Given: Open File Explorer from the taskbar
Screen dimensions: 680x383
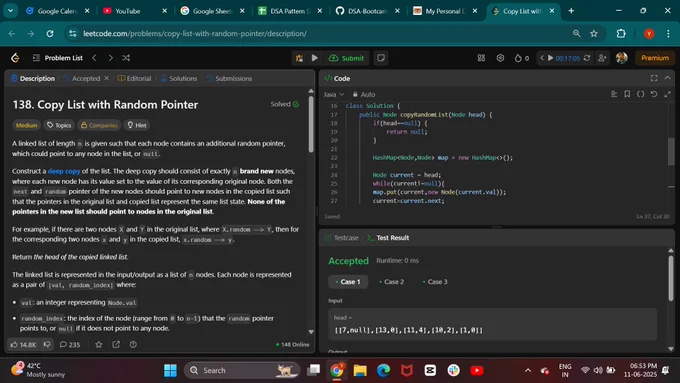Looking at the screenshot, I should click(360, 370).
